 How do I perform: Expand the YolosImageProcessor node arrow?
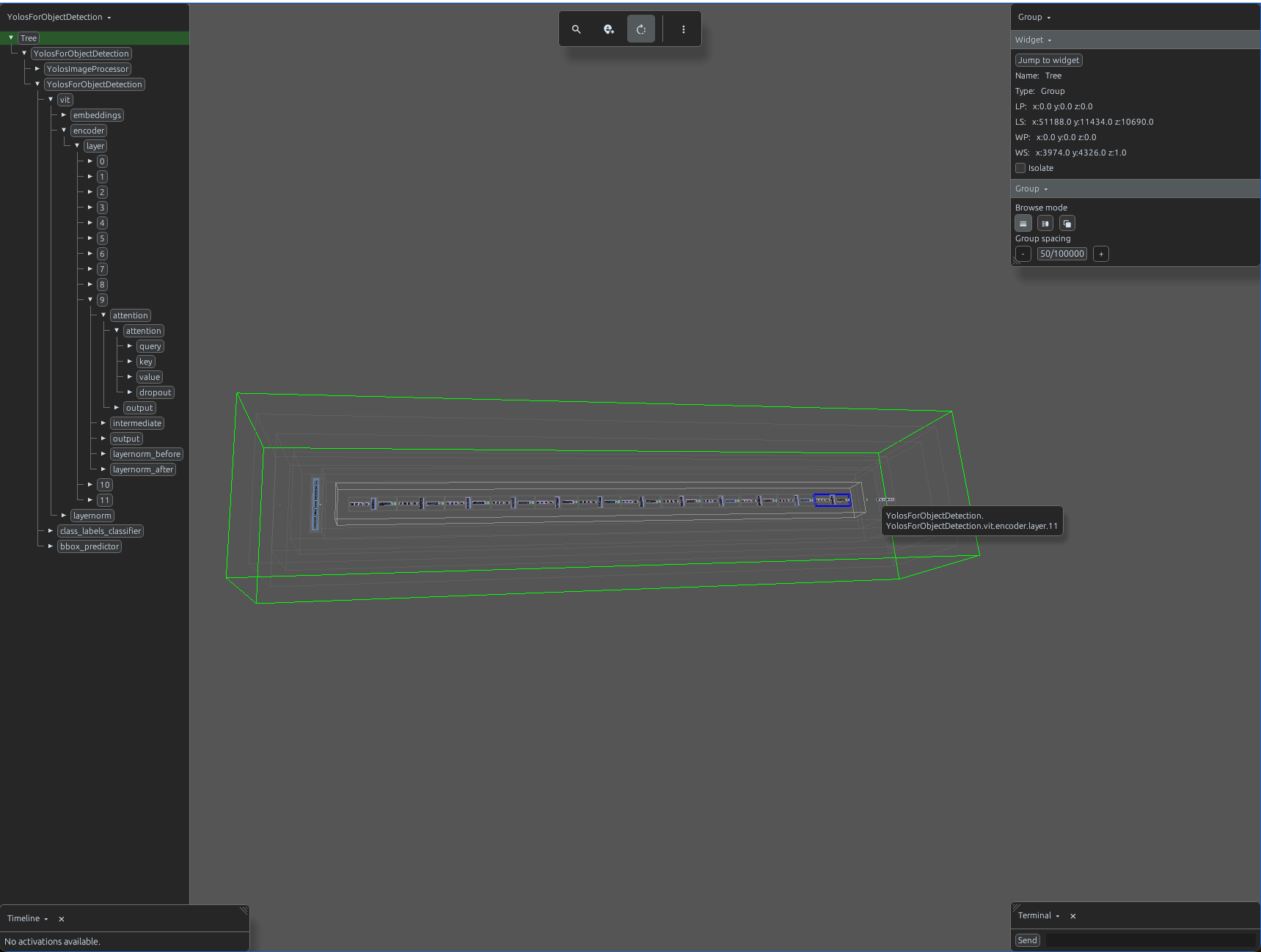click(x=37, y=68)
